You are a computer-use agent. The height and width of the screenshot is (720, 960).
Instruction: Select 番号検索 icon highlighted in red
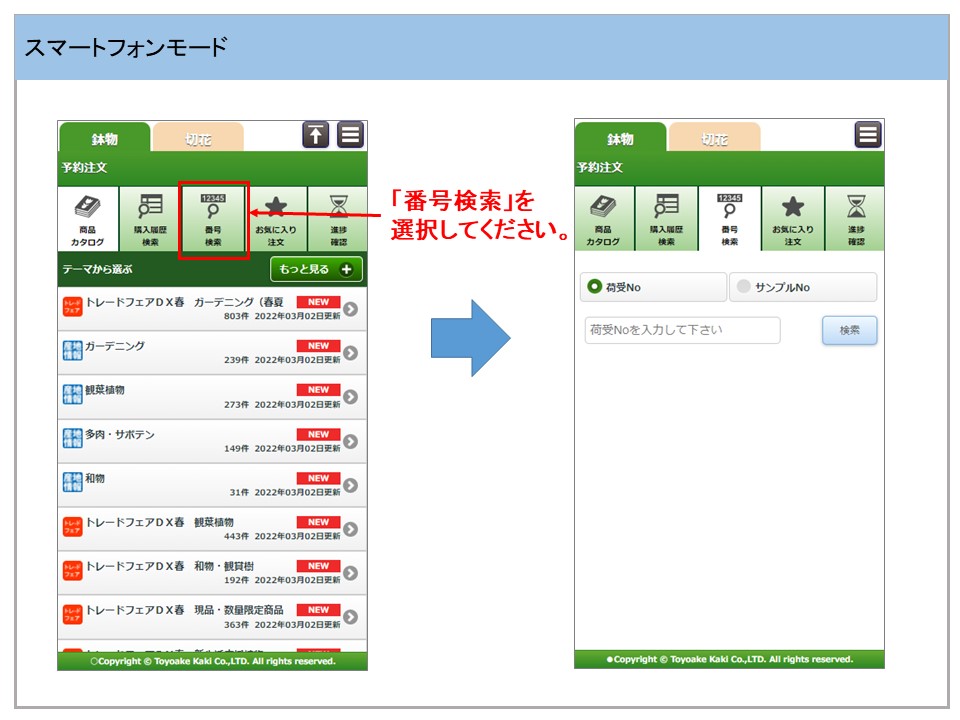click(213, 219)
